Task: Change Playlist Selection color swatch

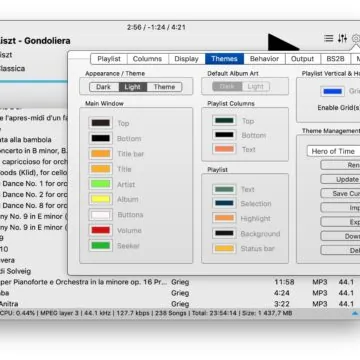Action: (x=224, y=203)
